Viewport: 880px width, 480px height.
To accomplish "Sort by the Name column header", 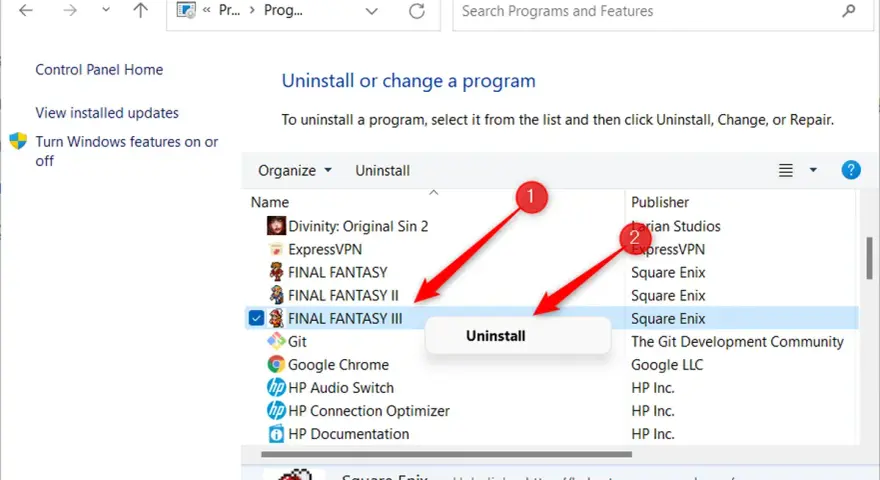I will coord(269,202).
